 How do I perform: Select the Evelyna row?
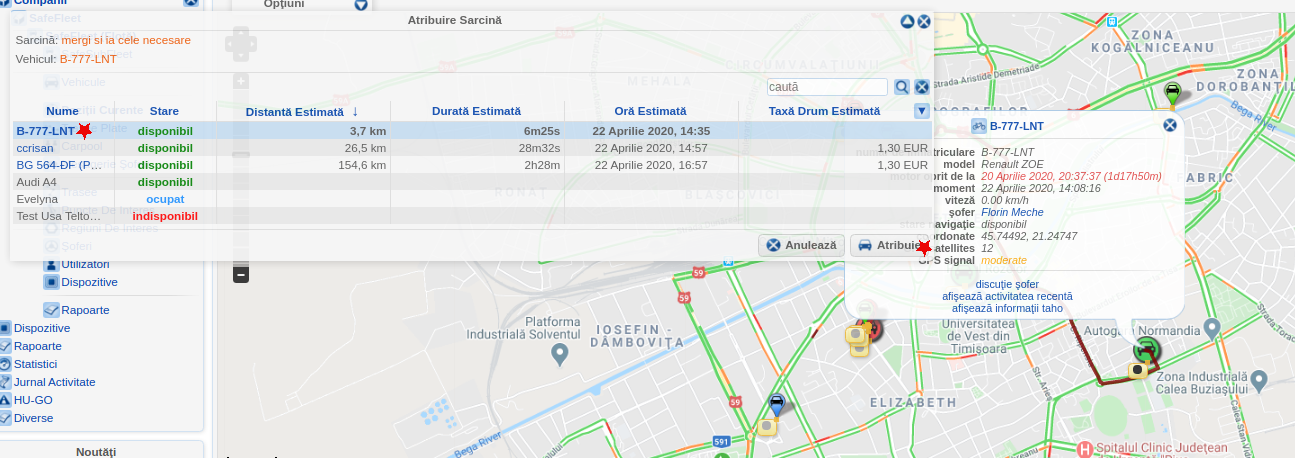point(472,199)
